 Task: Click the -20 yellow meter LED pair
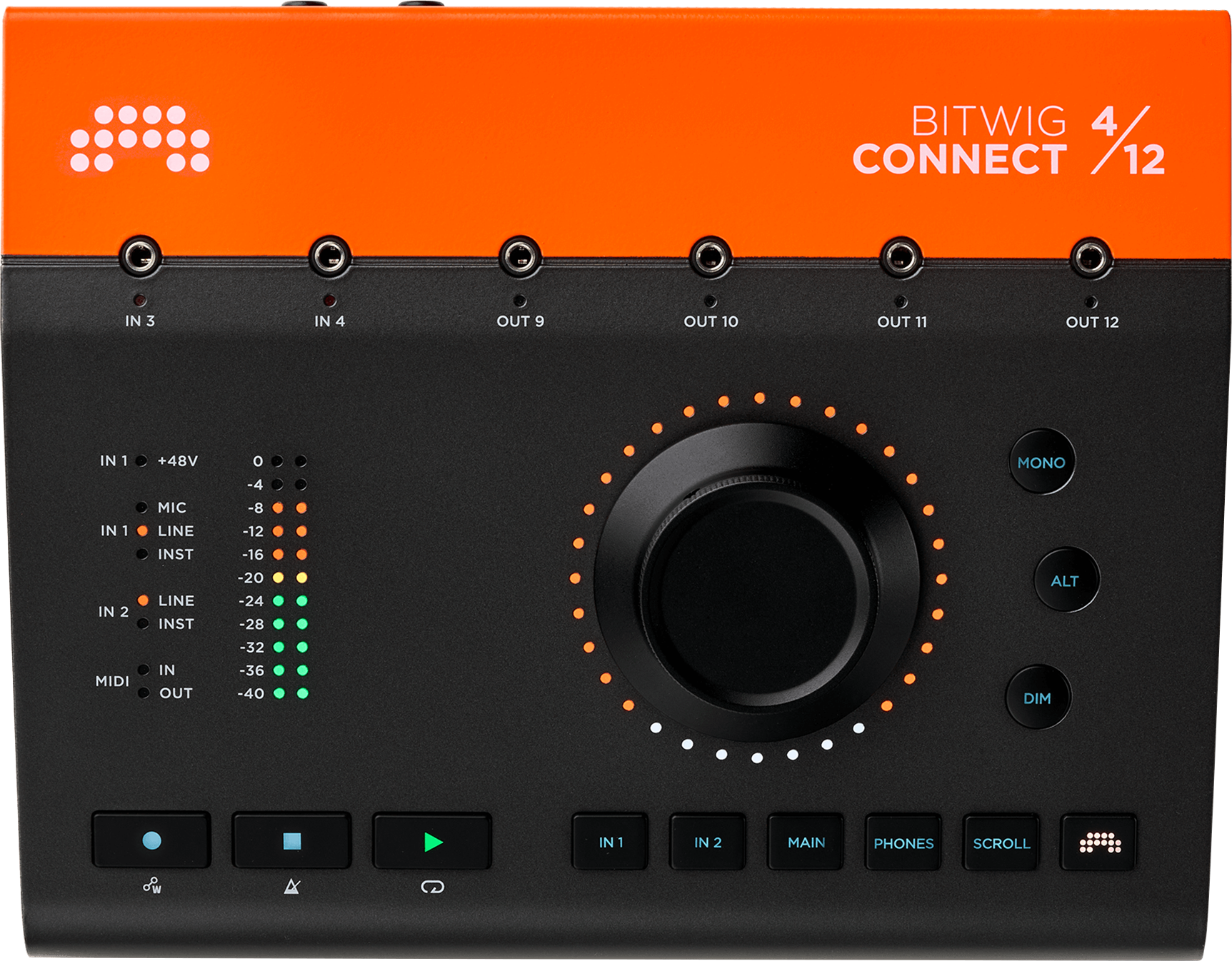click(290, 577)
